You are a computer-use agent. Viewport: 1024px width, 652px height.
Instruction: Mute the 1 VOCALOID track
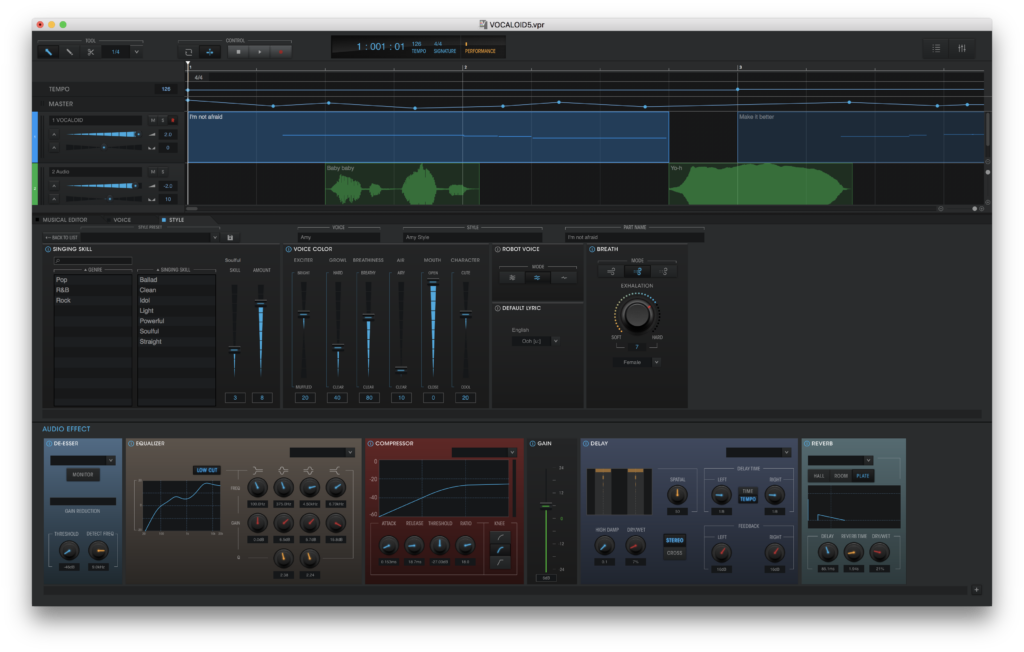[153, 120]
